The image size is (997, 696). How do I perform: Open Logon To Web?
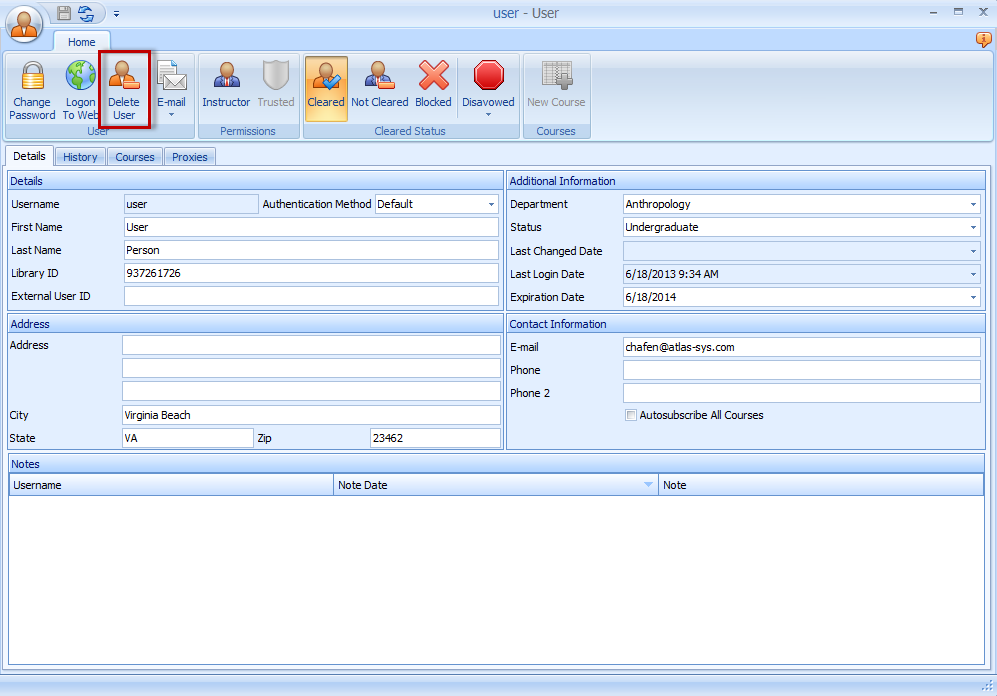tap(80, 88)
